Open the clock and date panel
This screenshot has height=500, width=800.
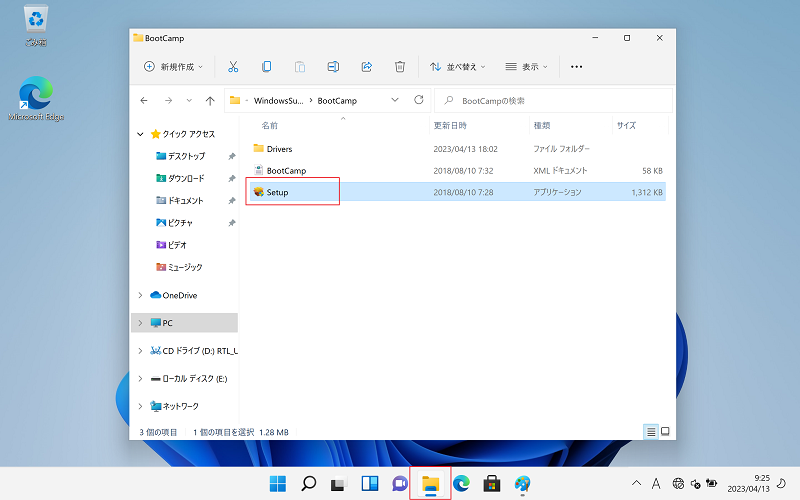pyautogui.click(x=748, y=484)
